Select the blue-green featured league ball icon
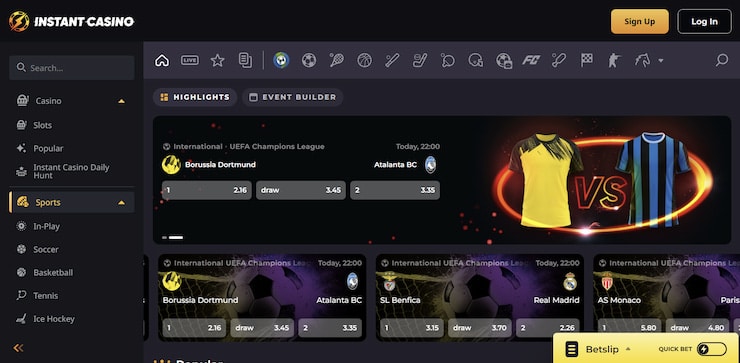 [281, 60]
